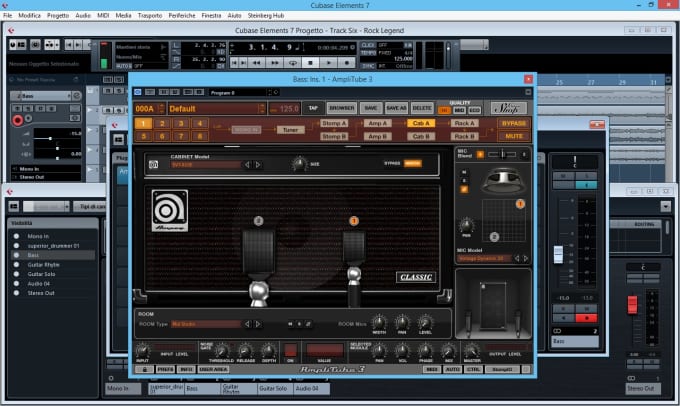Move the Mic Blend slider
This screenshot has height=406, width=680.
click(x=502, y=154)
